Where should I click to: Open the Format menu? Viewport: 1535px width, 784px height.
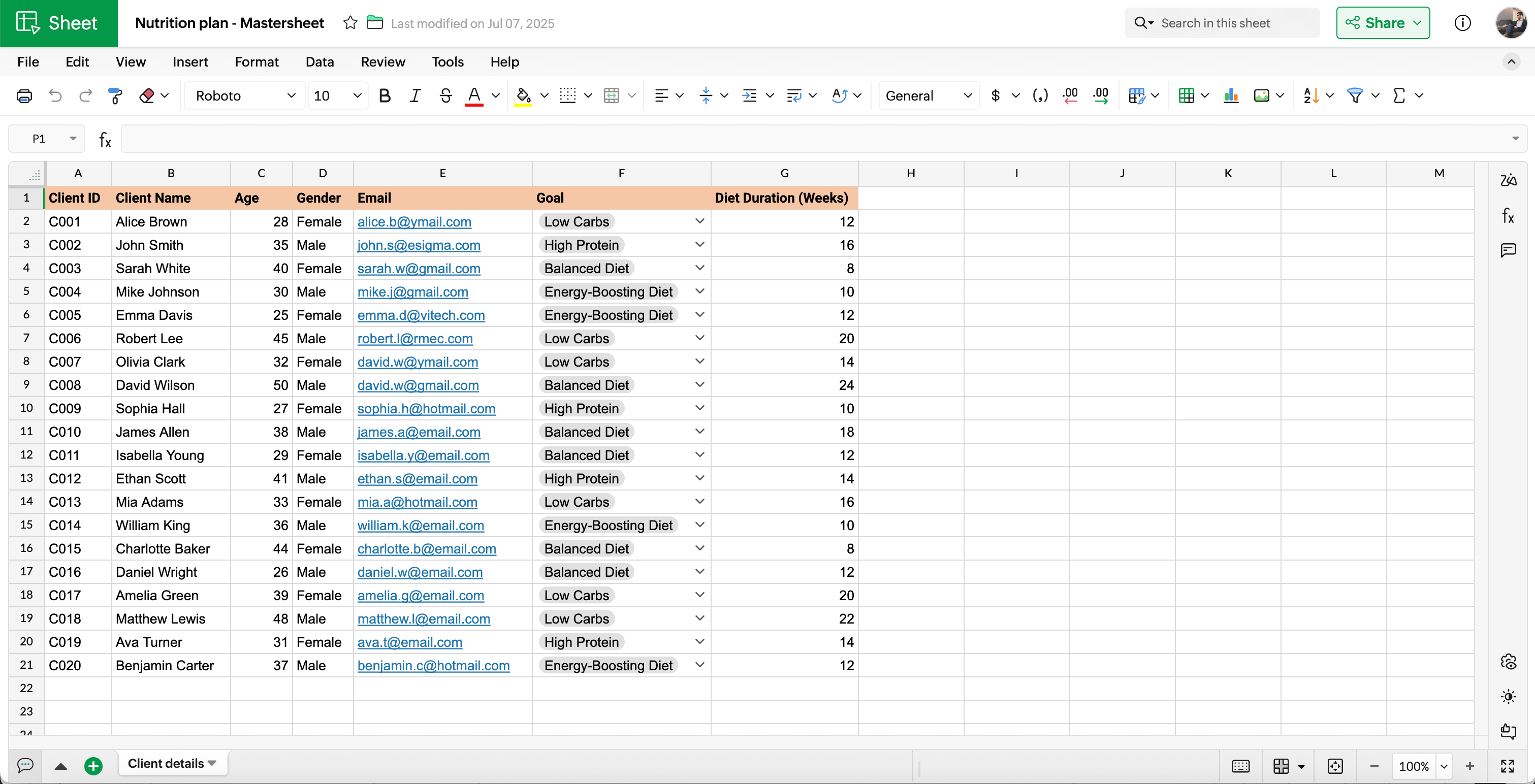pyautogui.click(x=256, y=62)
